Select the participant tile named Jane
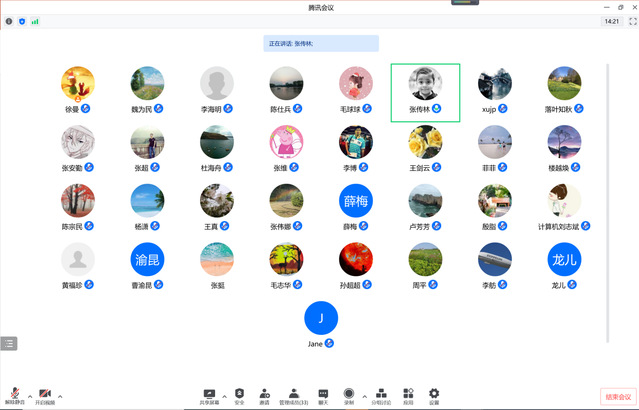 coord(321,320)
